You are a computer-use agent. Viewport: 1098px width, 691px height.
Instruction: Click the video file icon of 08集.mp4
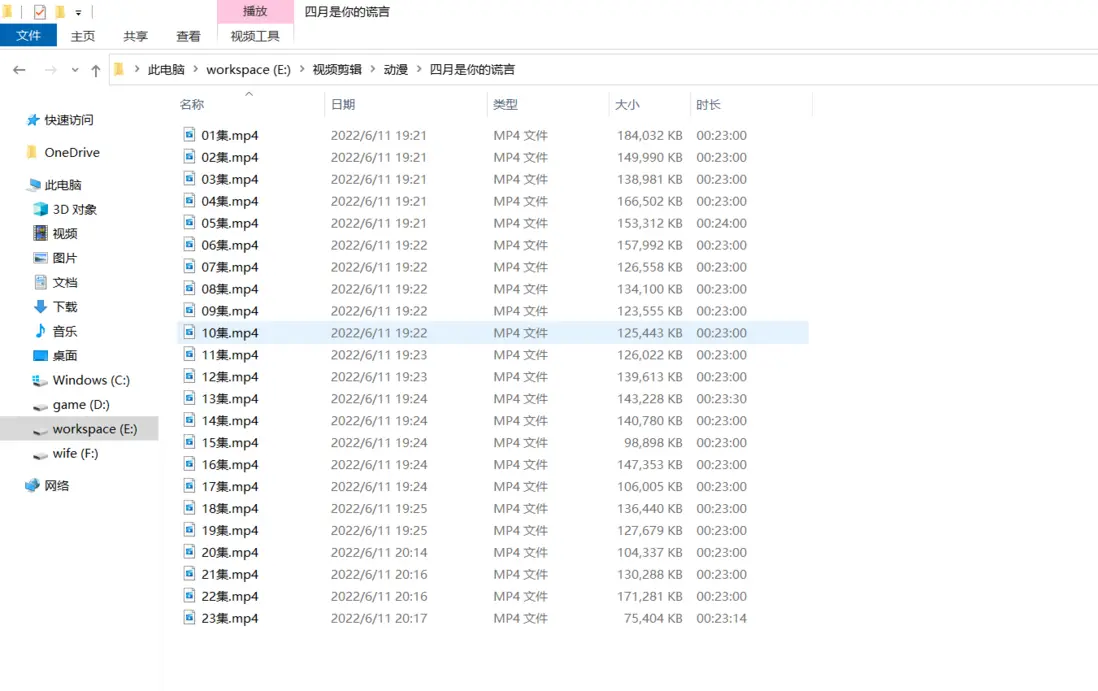189,288
